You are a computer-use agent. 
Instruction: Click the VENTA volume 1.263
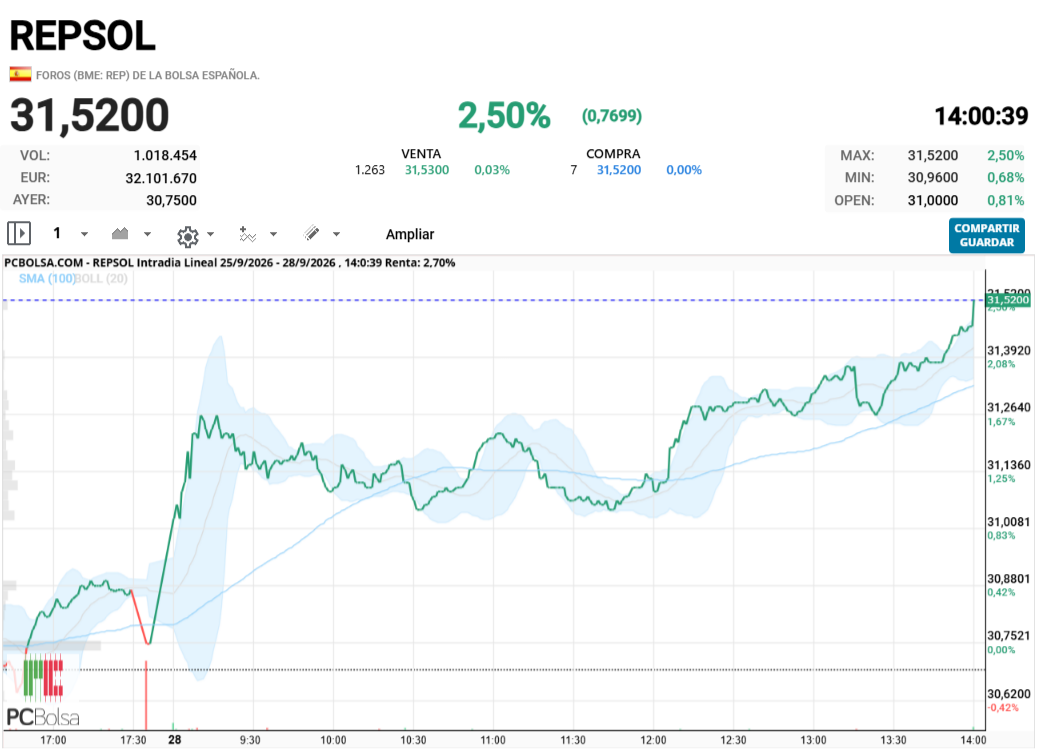click(370, 170)
